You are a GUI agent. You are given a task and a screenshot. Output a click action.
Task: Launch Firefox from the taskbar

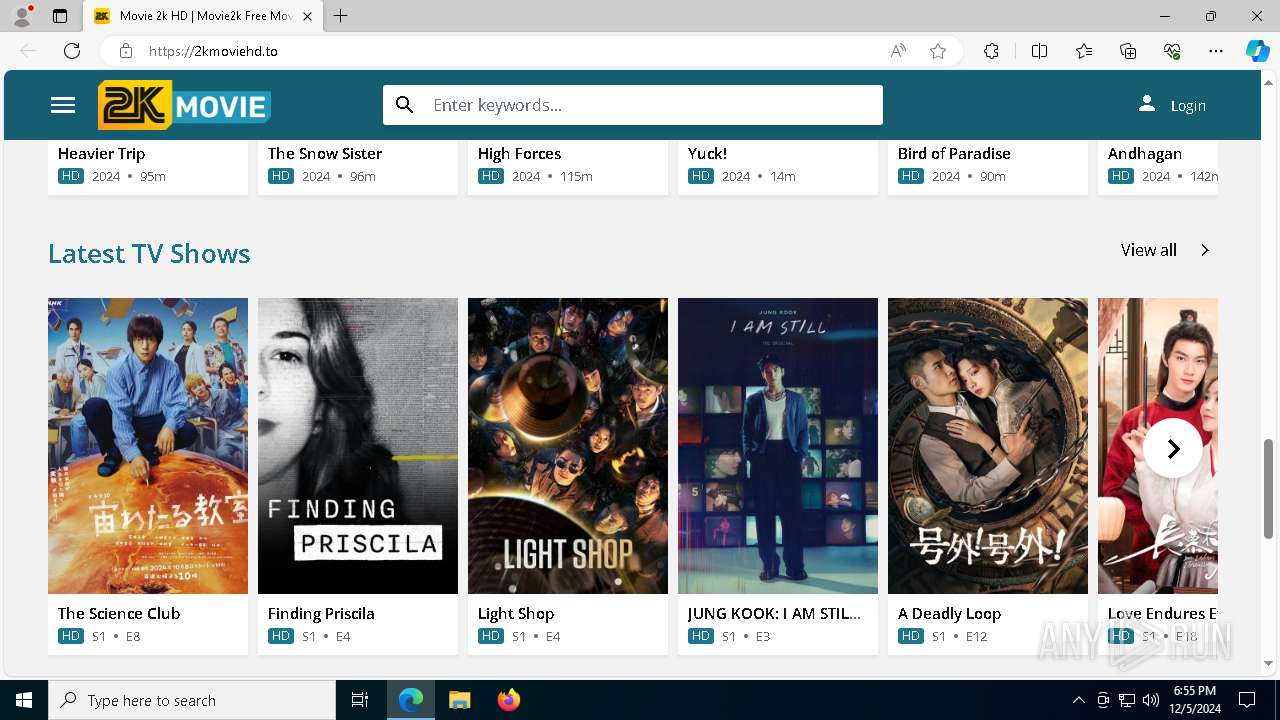coord(509,700)
